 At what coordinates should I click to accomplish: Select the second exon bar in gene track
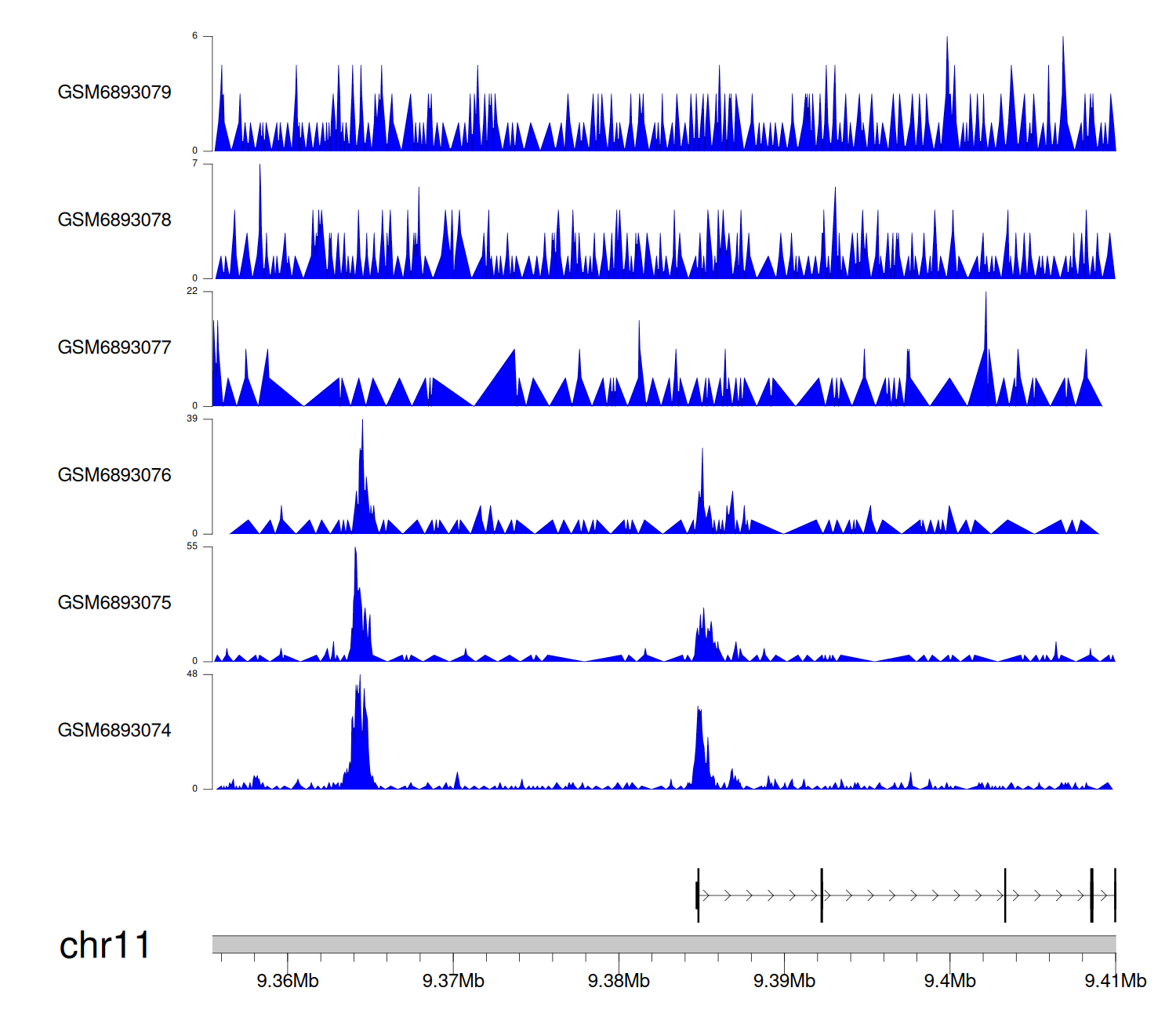pyautogui.click(x=822, y=895)
